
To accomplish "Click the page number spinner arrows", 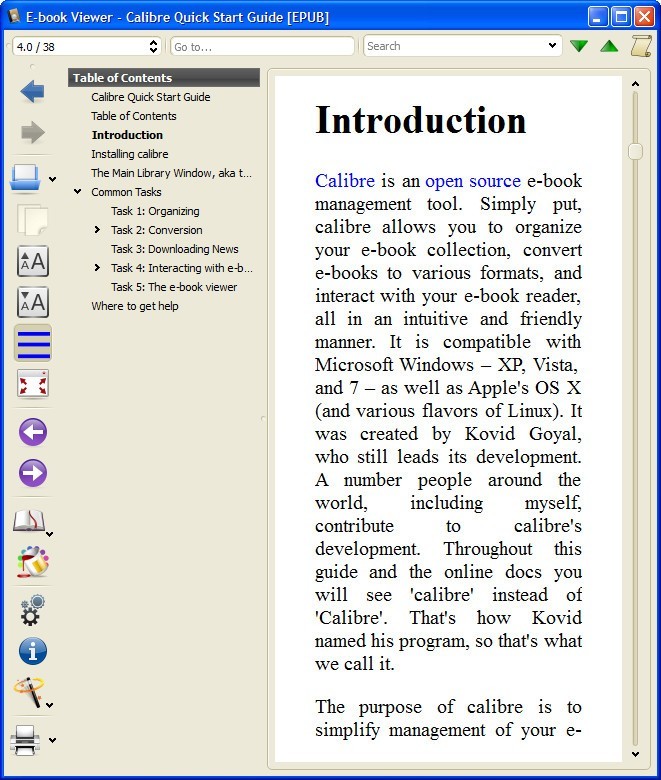I will pyautogui.click(x=153, y=46).
